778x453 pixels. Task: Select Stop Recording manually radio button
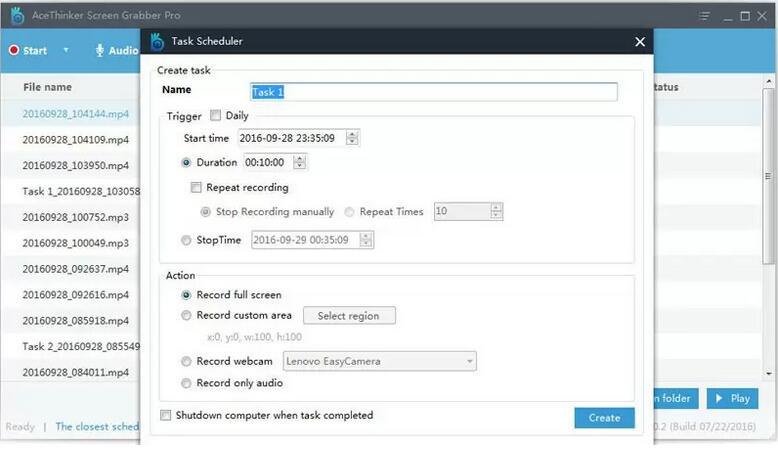pos(205,212)
